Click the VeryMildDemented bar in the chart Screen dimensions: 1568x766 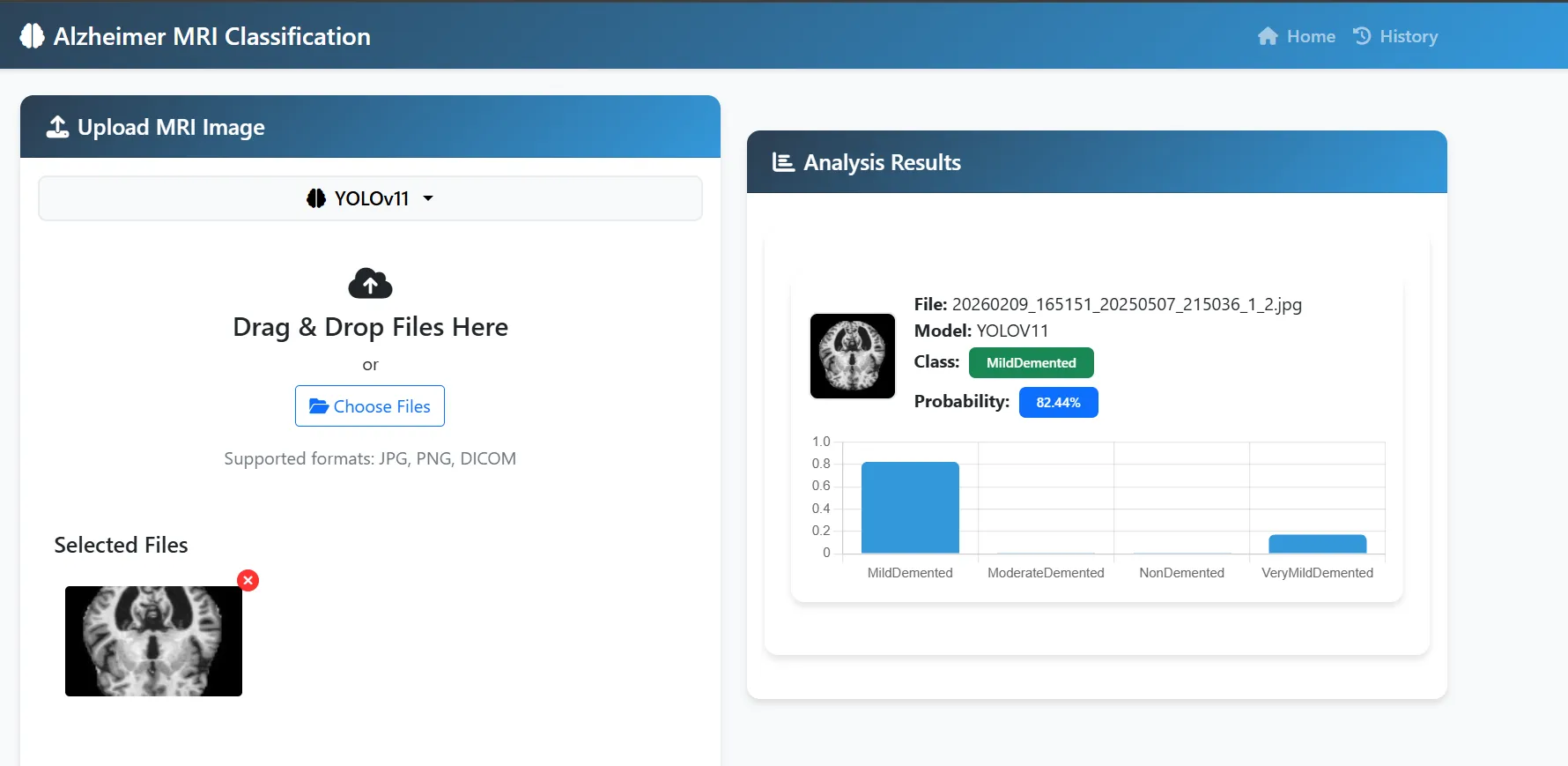point(1317,544)
